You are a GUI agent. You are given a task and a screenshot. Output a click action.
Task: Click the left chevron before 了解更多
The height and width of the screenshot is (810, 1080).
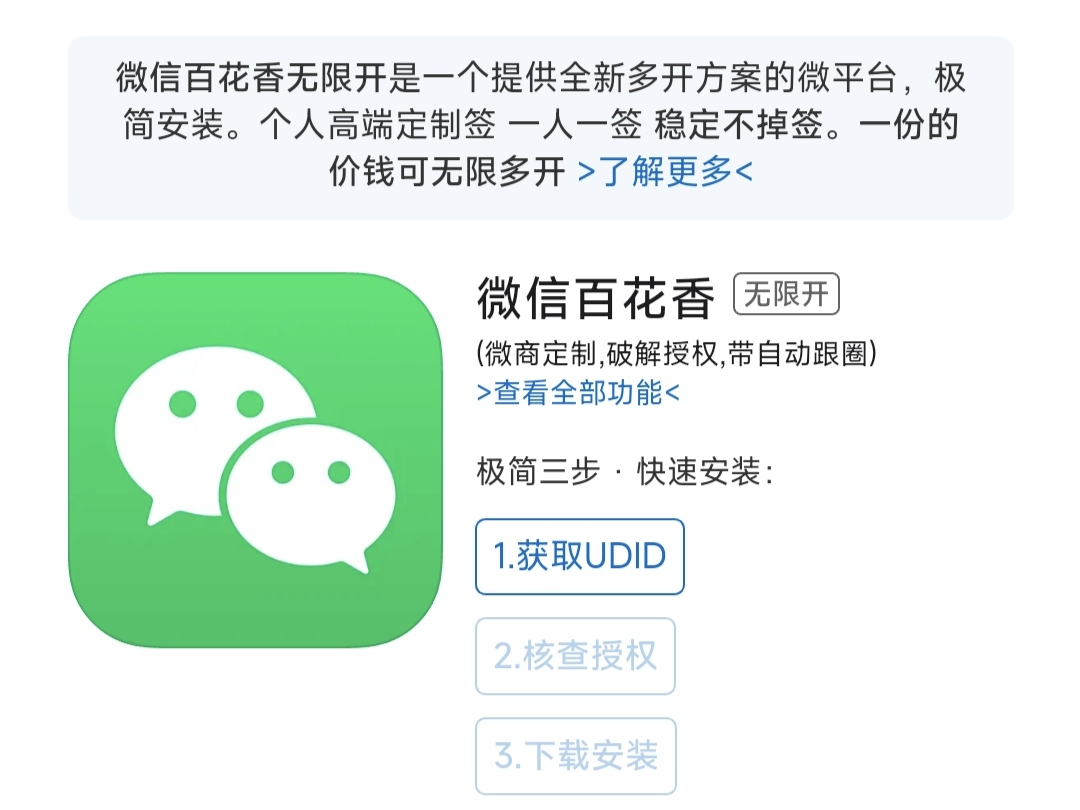tap(586, 172)
